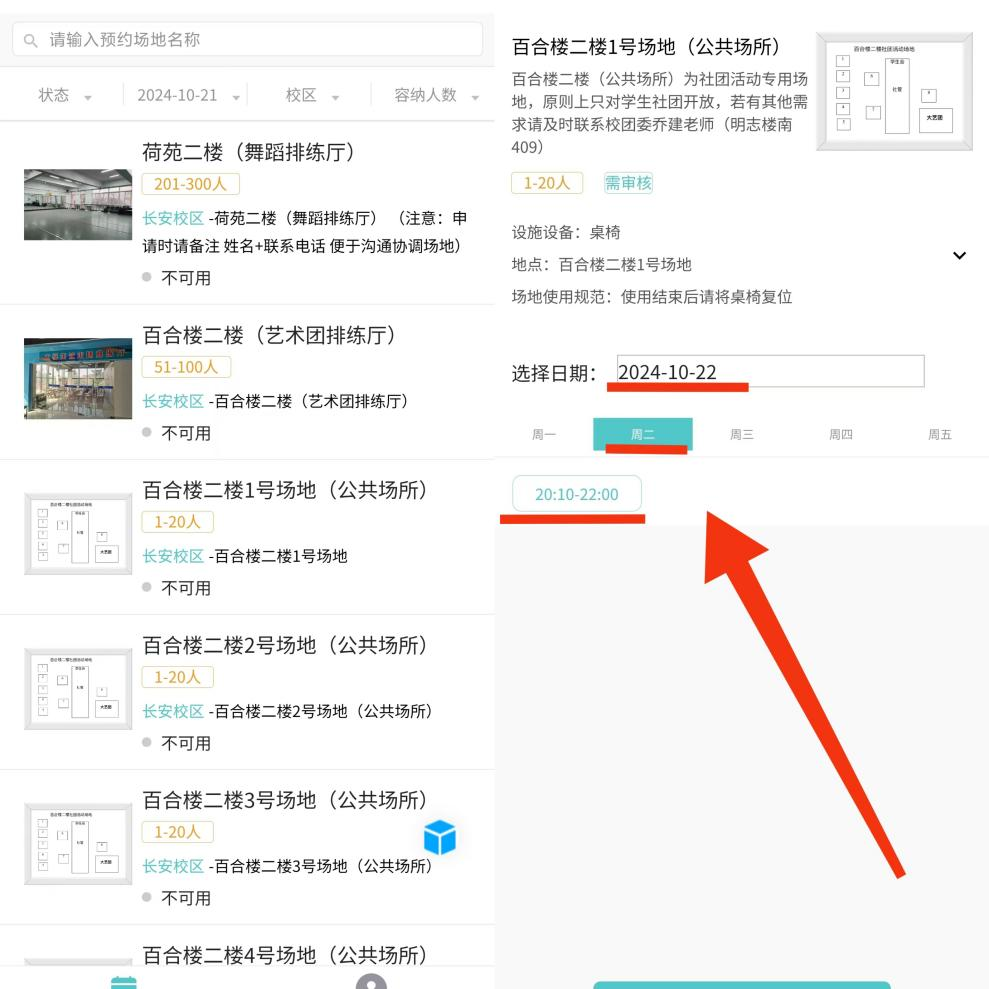This screenshot has height=989, width=989.
Task: Switch to the 周一 tab
Action: [544, 435]
